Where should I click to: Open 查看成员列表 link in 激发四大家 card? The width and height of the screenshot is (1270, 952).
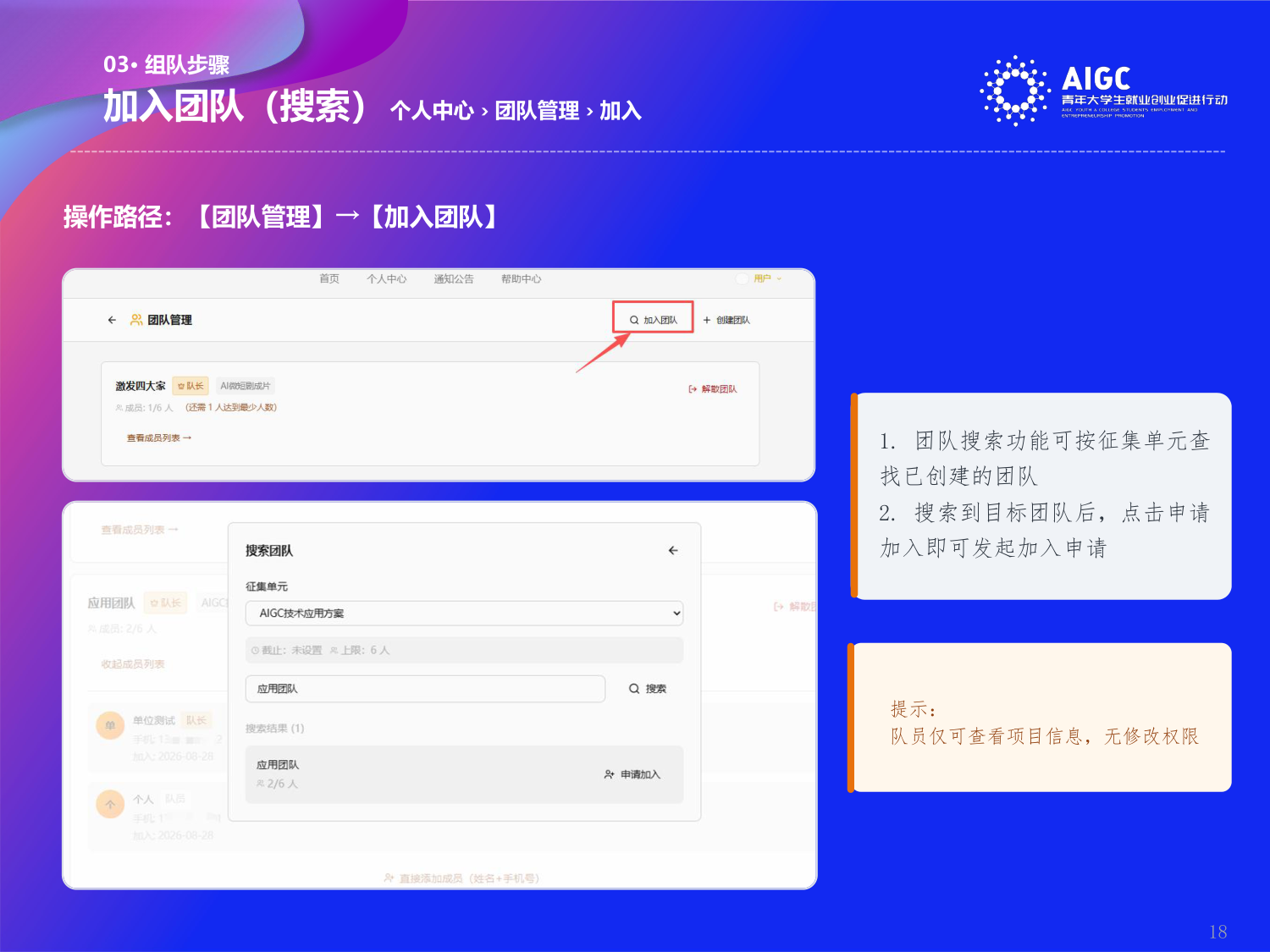(159, 437)
